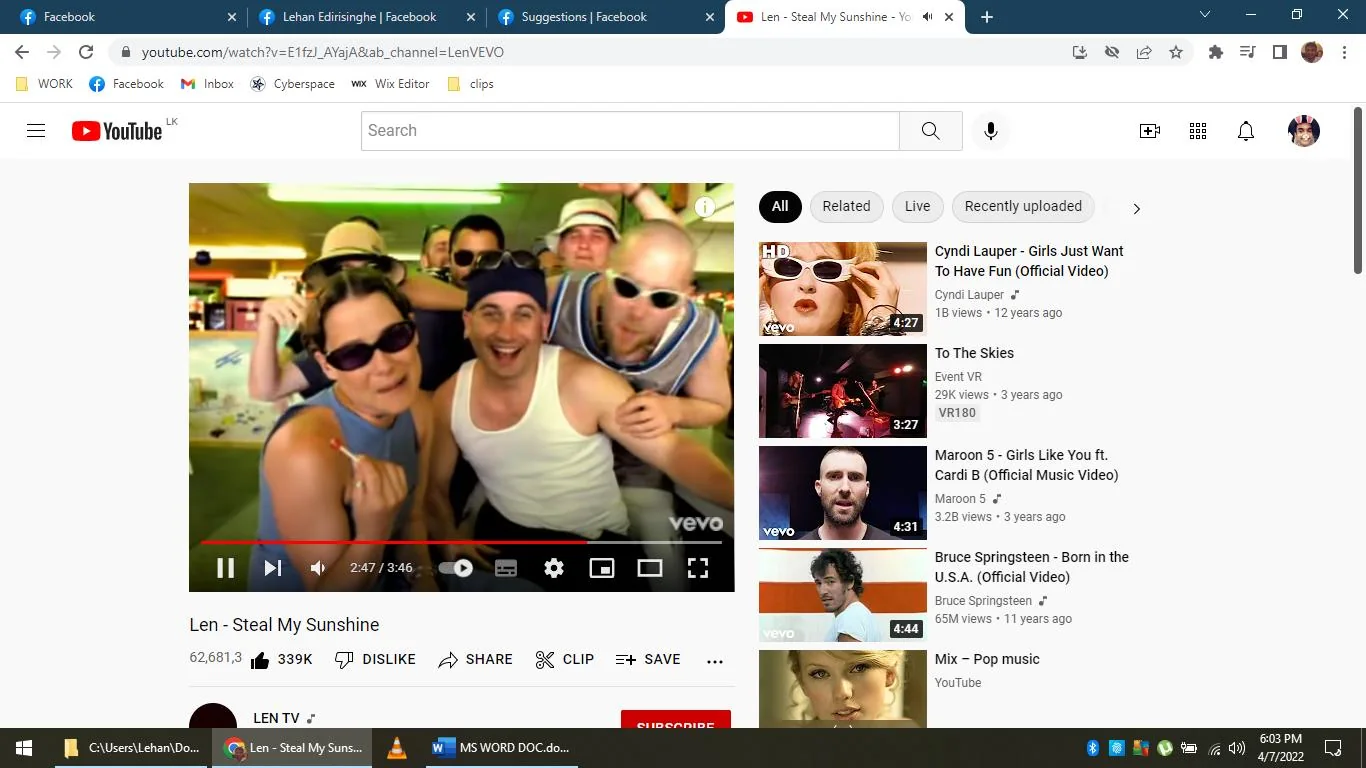Open the Inbox Gmail bookmark

[x=207, y=84]
